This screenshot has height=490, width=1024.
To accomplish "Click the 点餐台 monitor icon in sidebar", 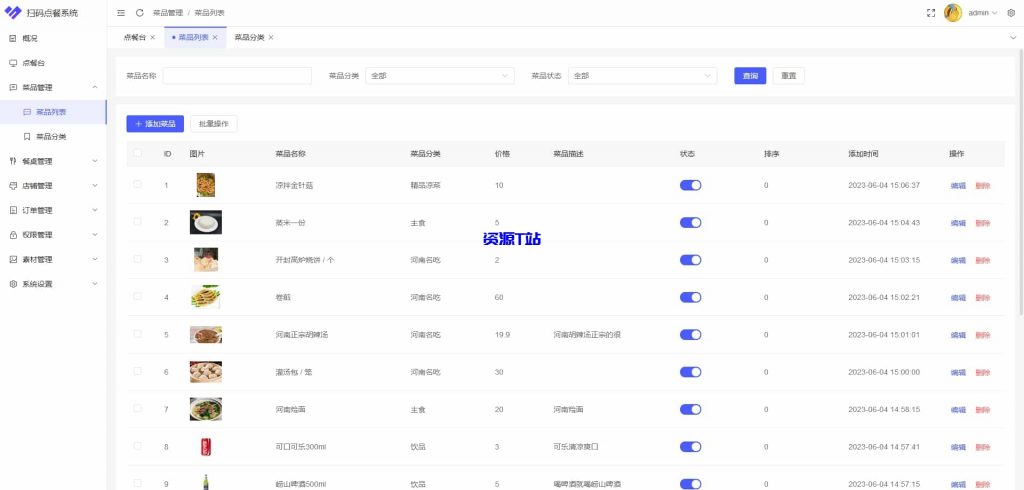I will [13, 63].
